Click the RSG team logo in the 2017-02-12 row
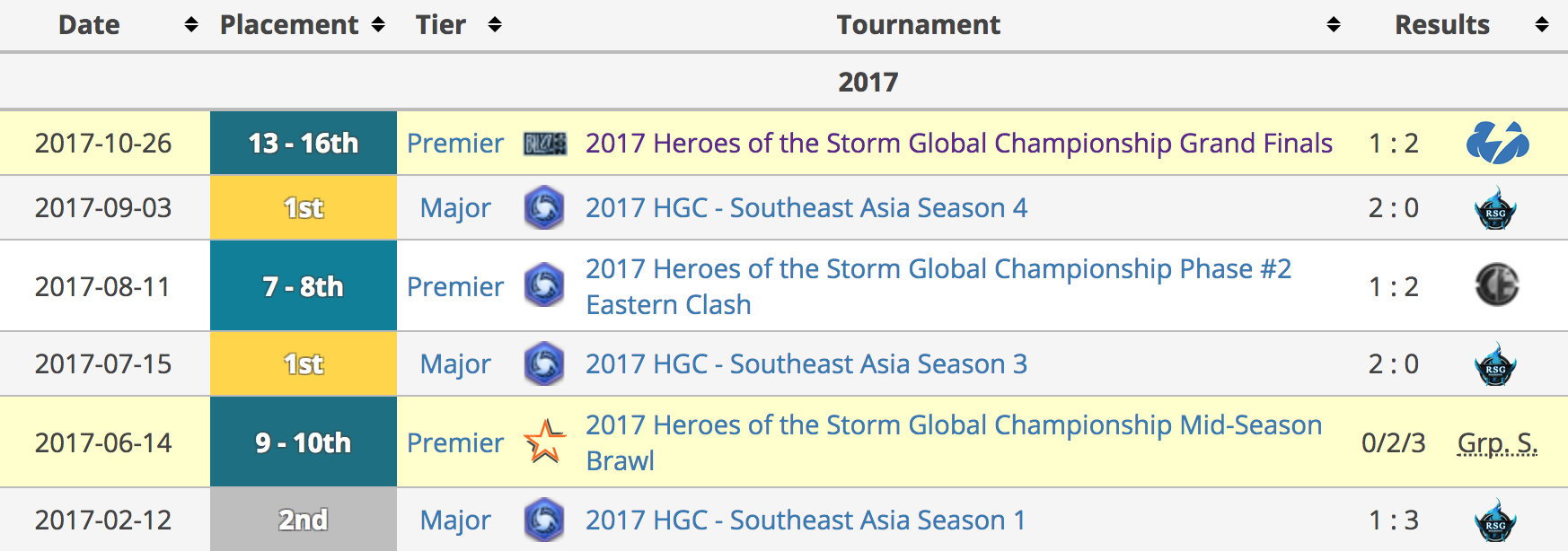The width and height of the screenshot is (1568, 551). 1495,520
